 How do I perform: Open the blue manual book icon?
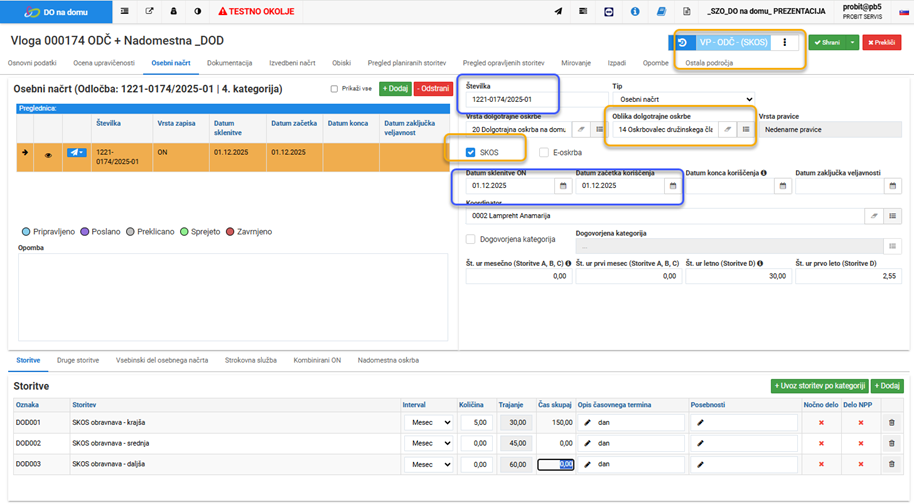661,11
